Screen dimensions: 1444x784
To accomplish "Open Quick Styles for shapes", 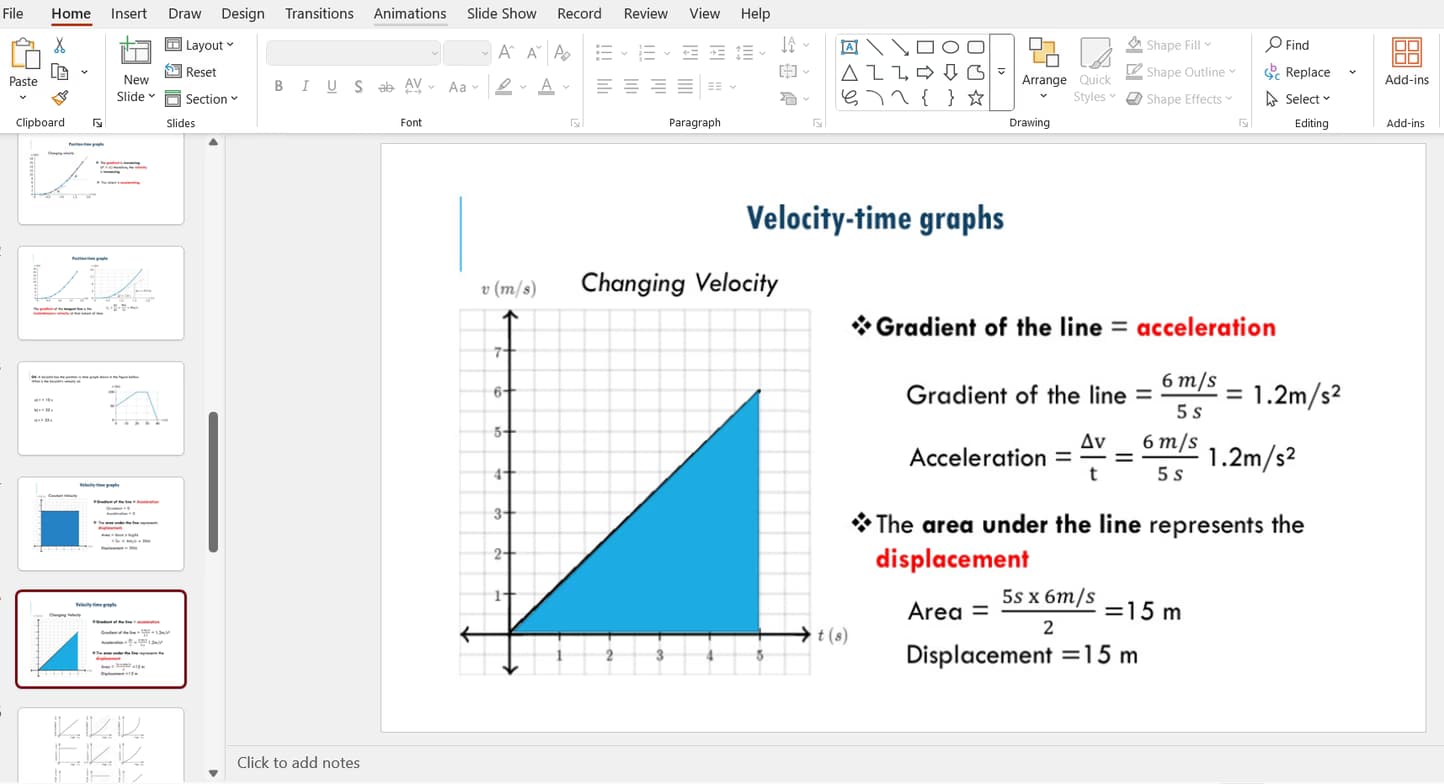I will point(1094,71).
